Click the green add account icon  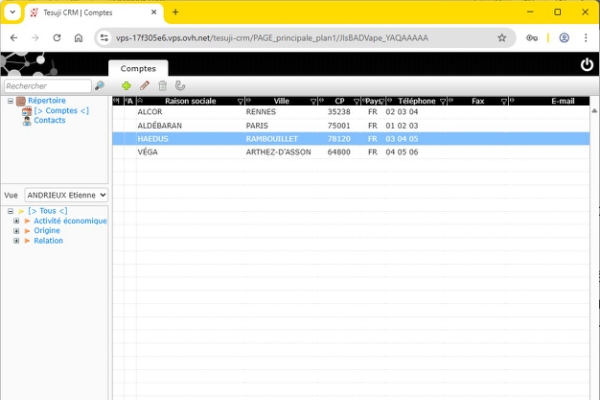pyautogui.click(x=127, y=86)
